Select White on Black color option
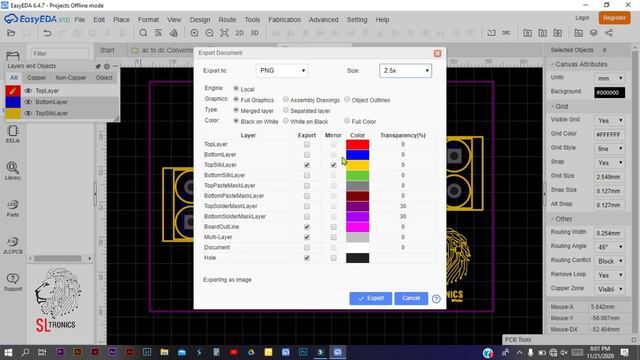Screen dimensions: 640x360 [286, 121]
